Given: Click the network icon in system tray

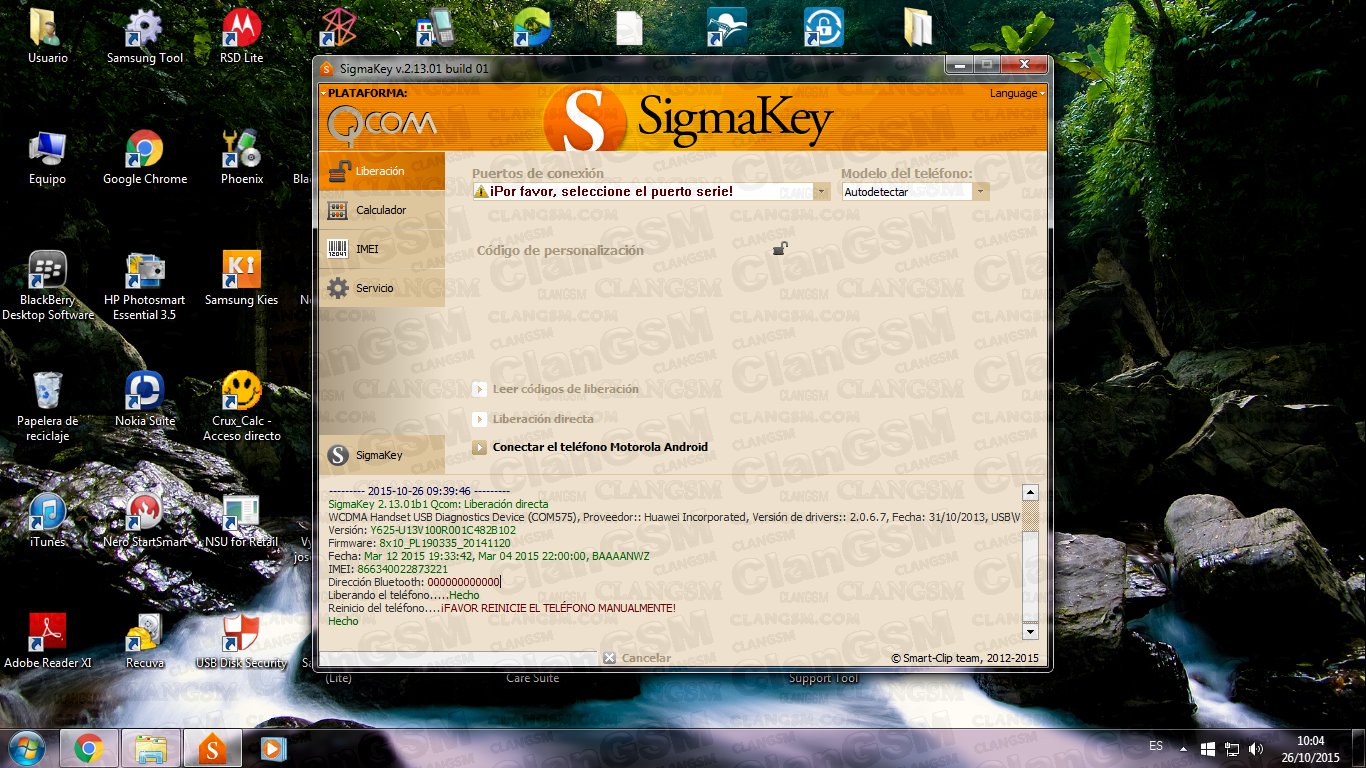Looking at the screenshot, I should click(x=1232, y=748).
